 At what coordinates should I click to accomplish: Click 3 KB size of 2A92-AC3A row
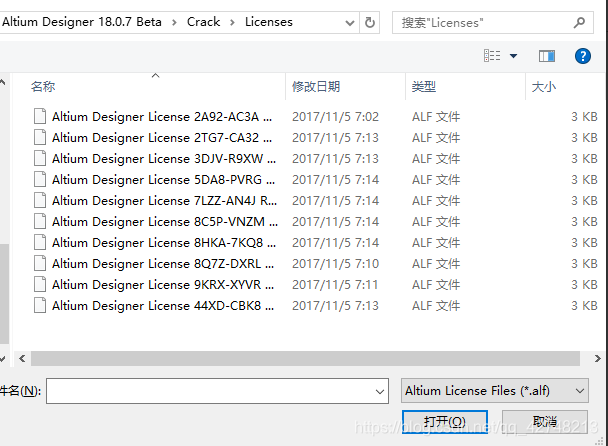584,117
